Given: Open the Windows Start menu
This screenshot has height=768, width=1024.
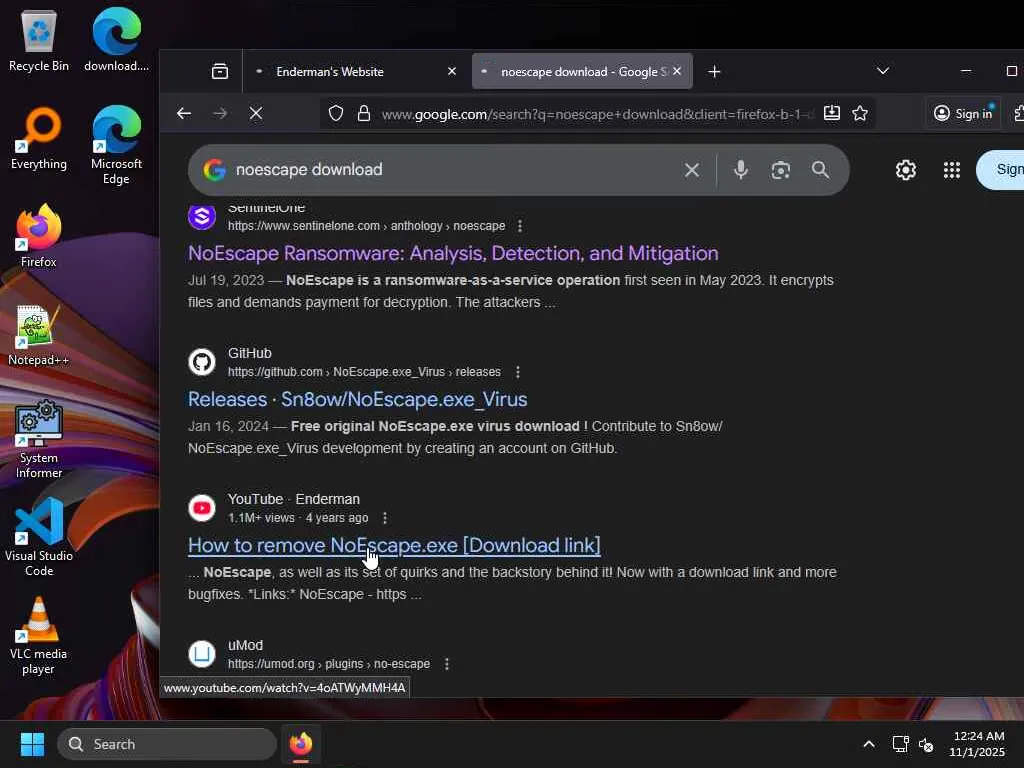Looking at the screenshot, I should click(32, 744).
